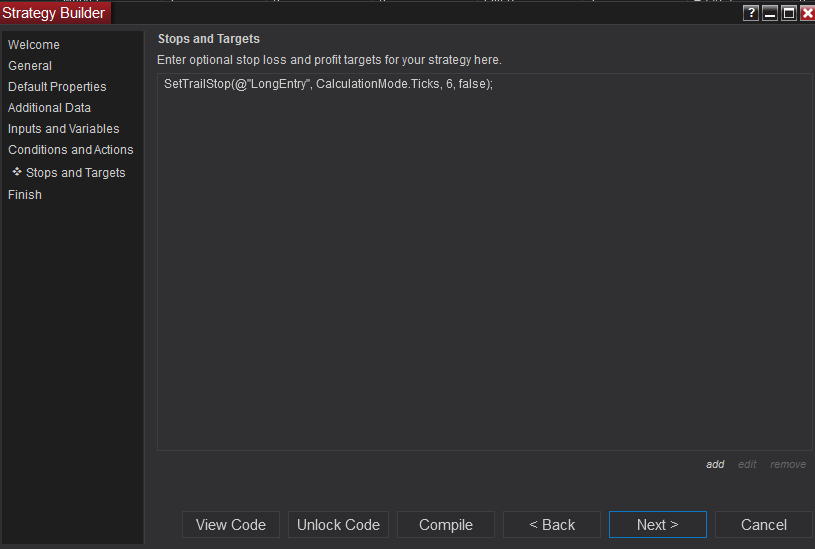The image size is (815, 549).
Task: Go to the Welcome step
Action: (x=34, y=45)
